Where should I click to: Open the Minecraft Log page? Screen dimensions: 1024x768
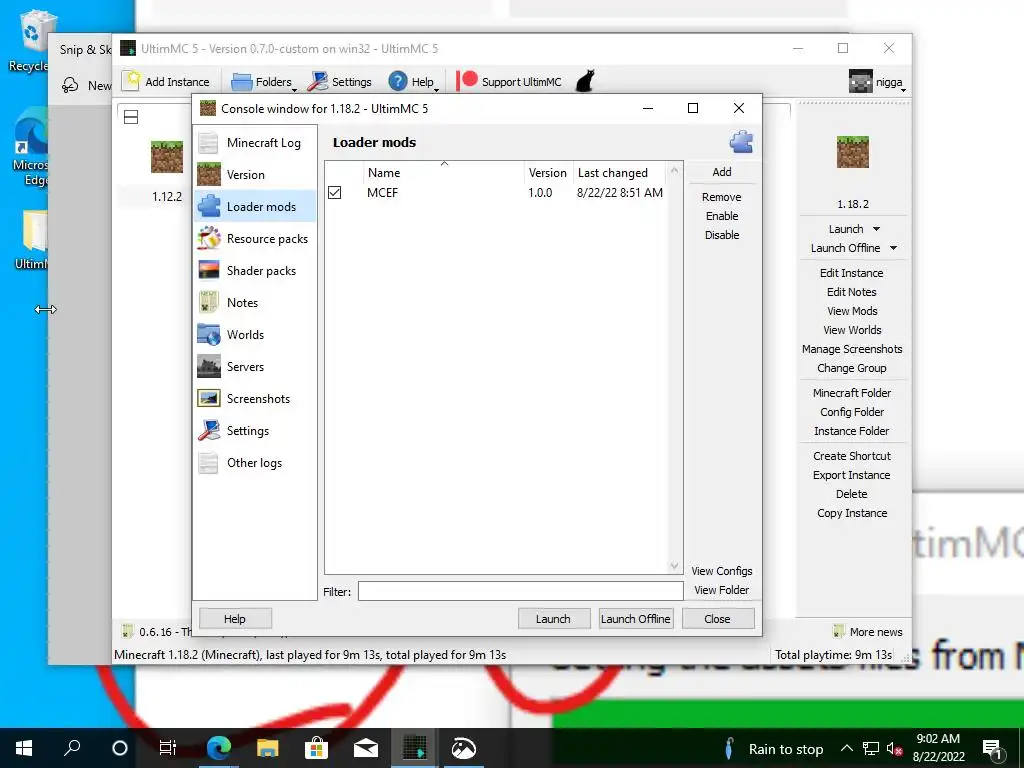click(x=255, y=142)
